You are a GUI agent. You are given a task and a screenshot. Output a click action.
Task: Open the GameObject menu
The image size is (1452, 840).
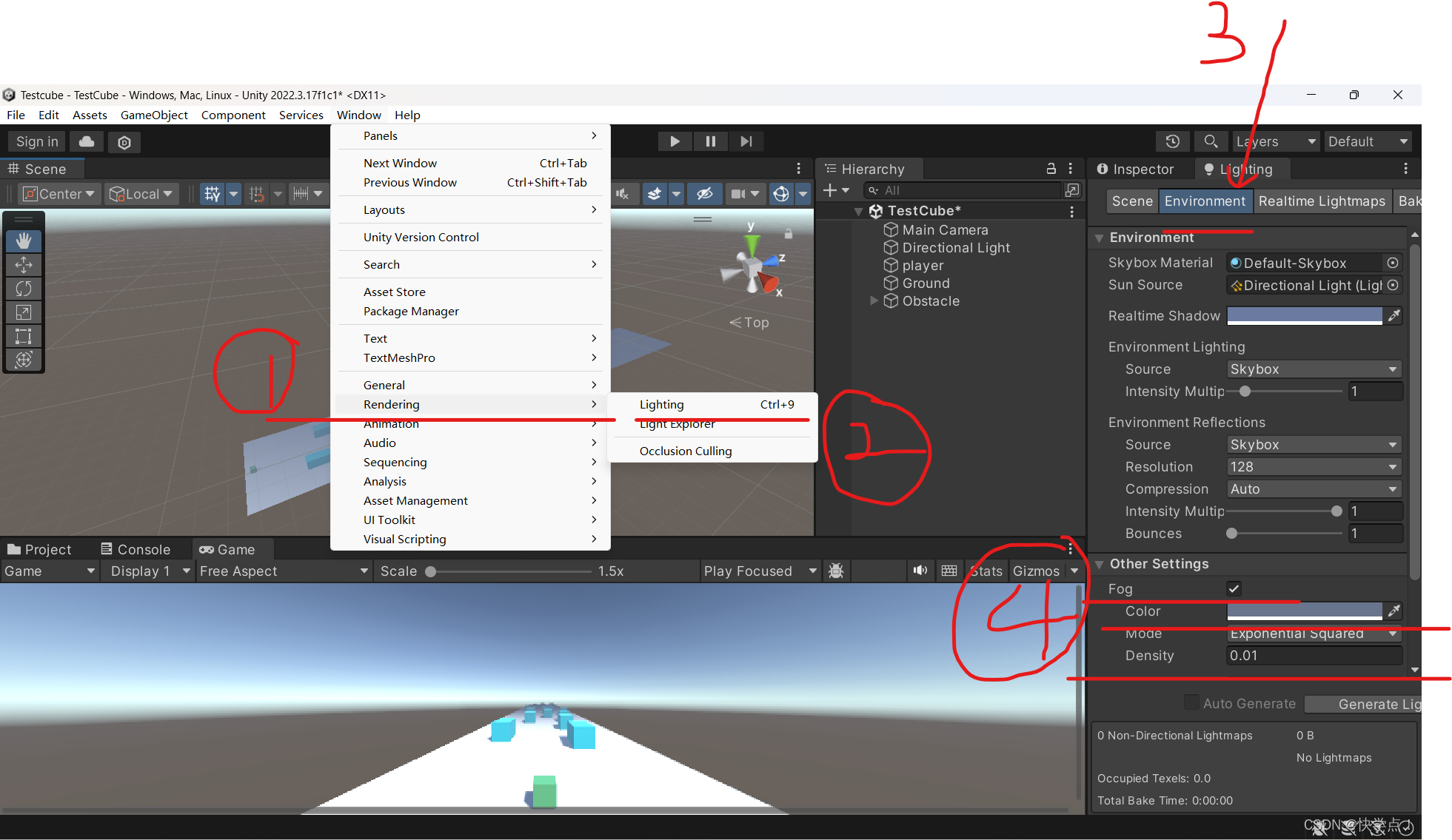[154, 115]
